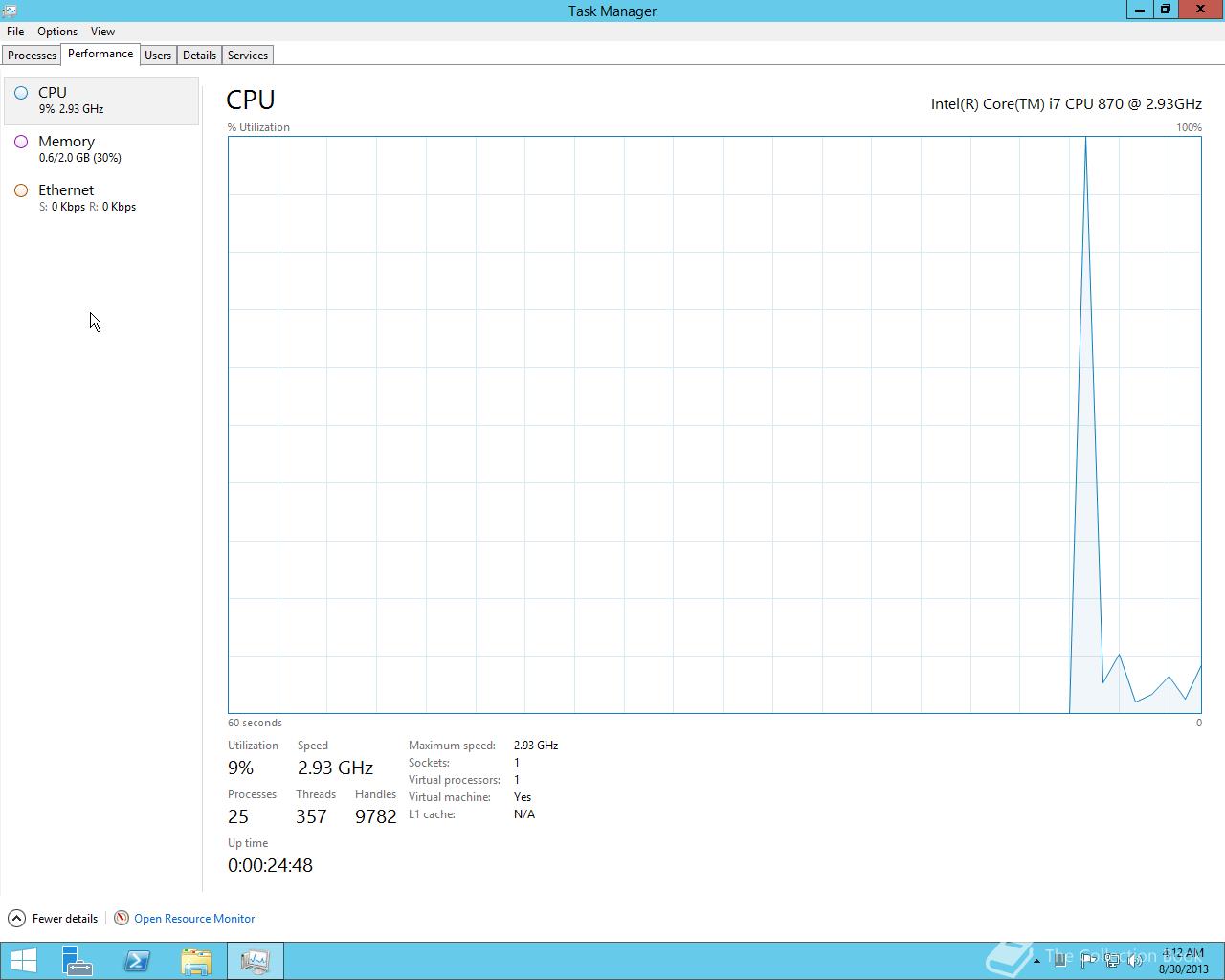This screenshot has height=980, width=1225.
Task: Click the volume speaker tray icon
Action: [1136, 961]
